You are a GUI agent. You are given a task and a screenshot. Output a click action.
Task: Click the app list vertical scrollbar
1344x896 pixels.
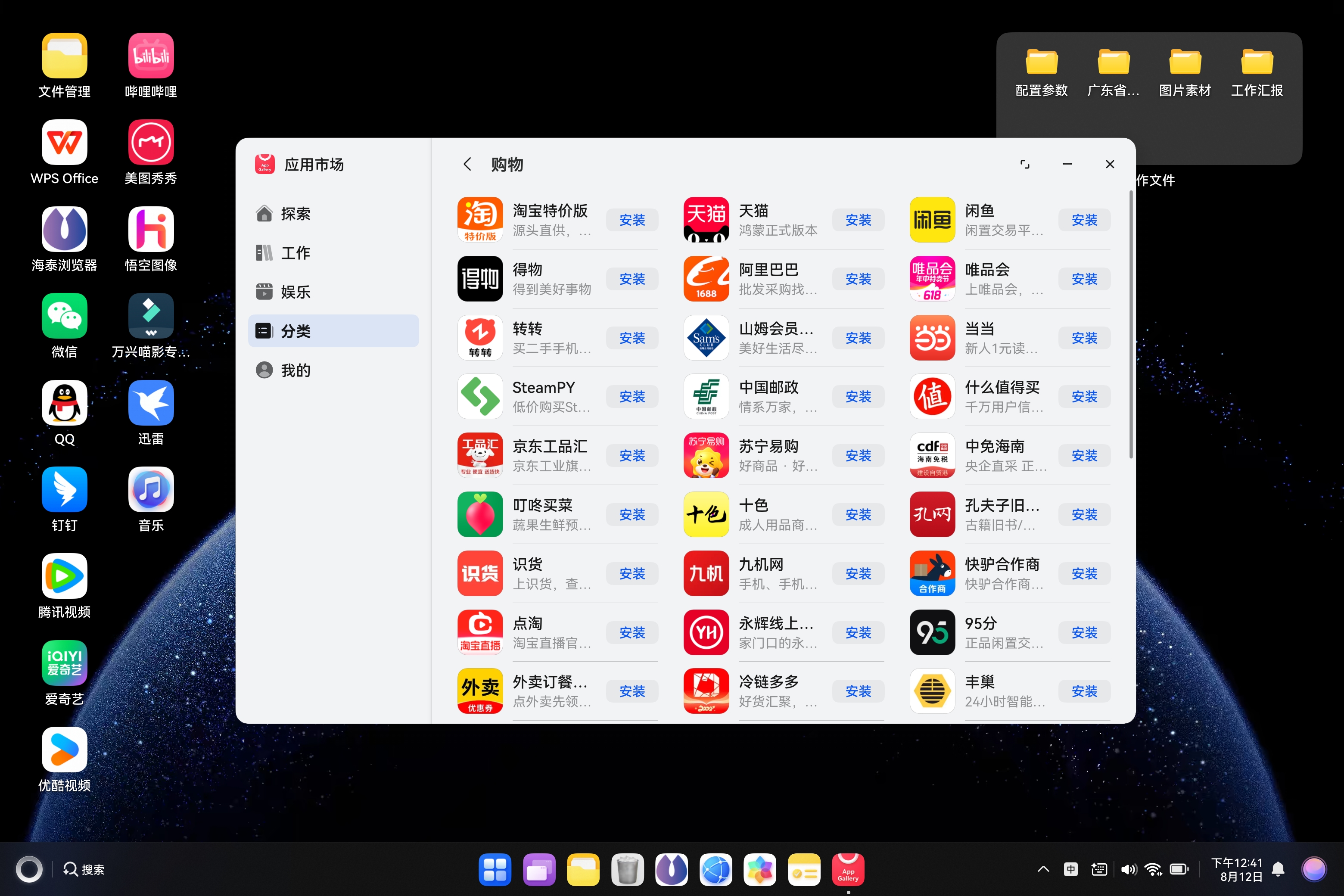[x=1131, y=324]
